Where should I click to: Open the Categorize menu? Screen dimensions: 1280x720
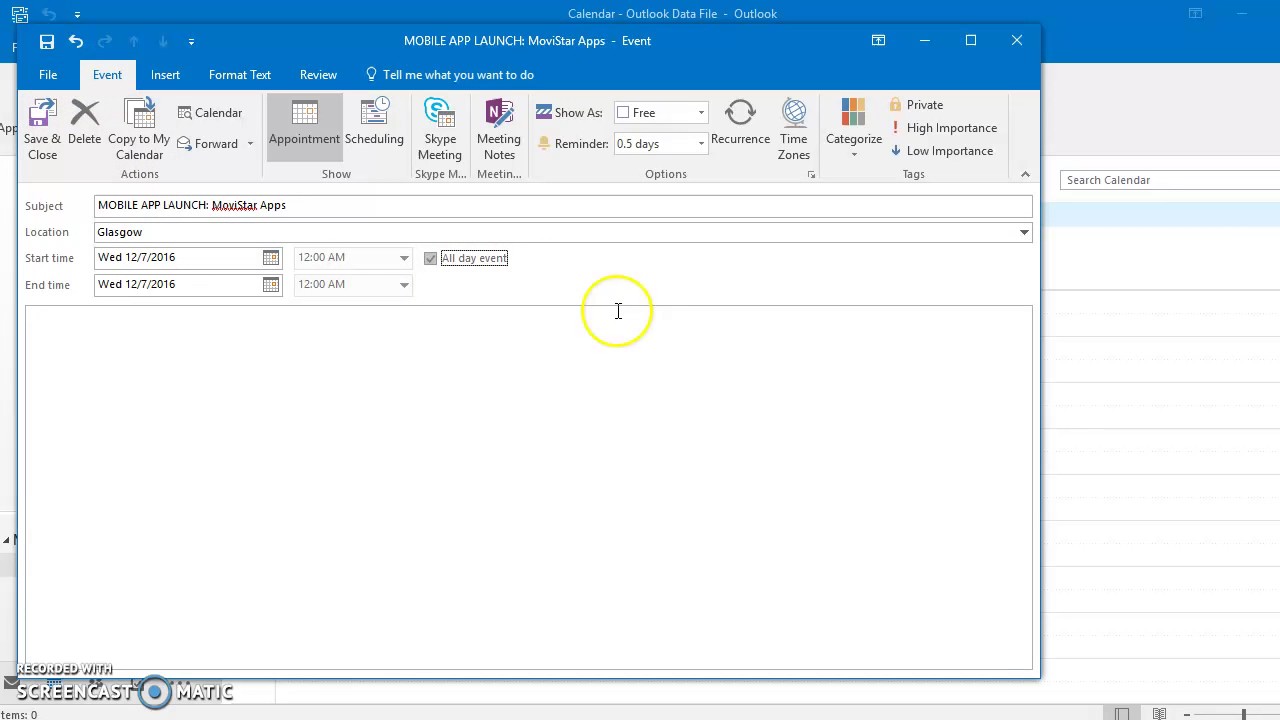(854, 130)
